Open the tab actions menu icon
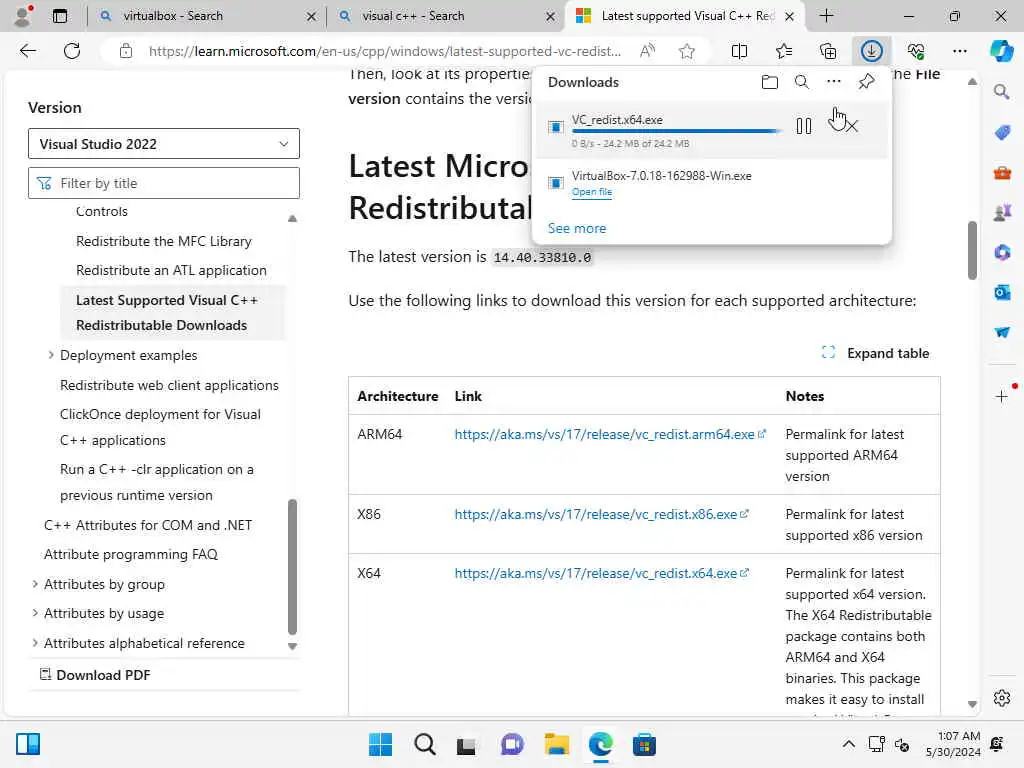 [x=59, y=16]
